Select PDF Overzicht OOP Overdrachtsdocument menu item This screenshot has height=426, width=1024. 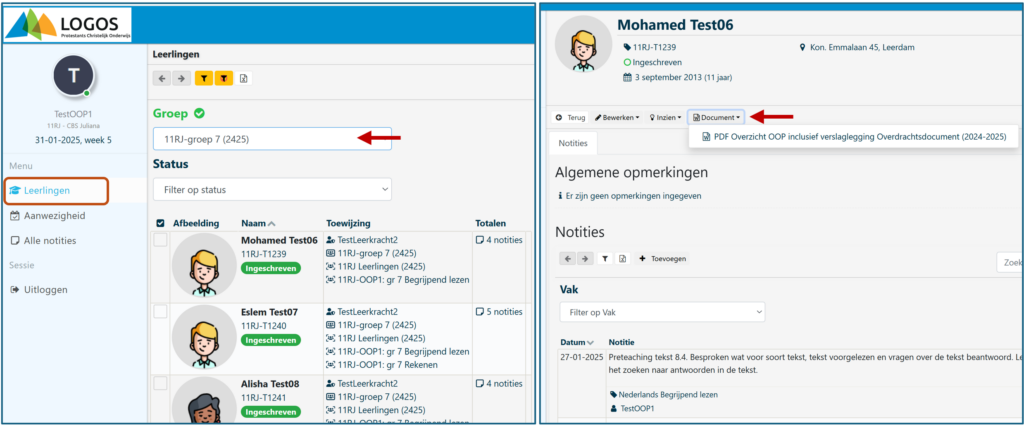(x=854, y=137)
